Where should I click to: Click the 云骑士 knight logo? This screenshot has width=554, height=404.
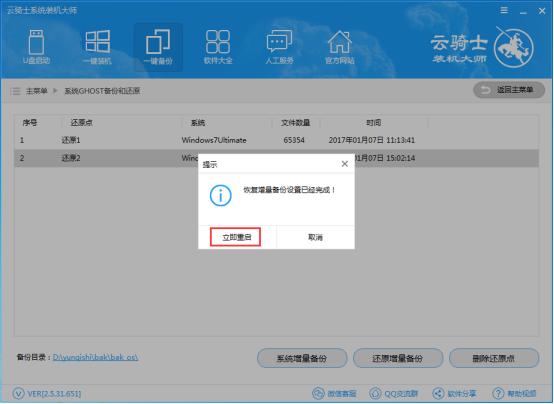tap(513, 48)
